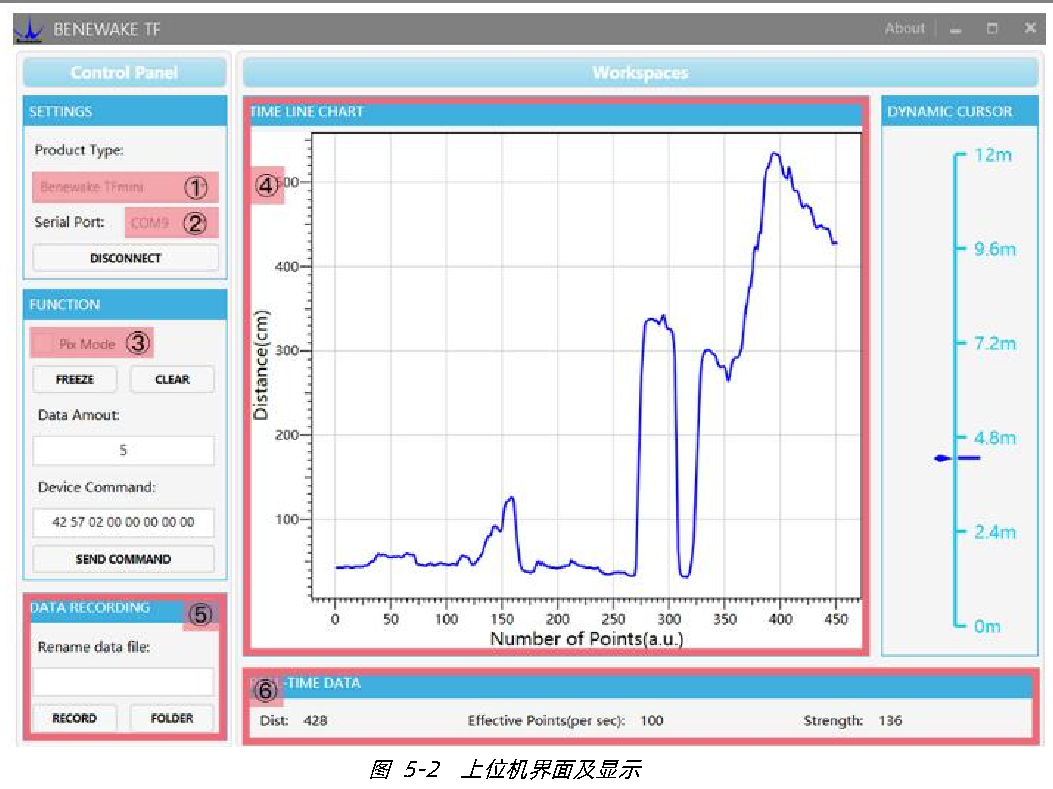Open the Product Type dropdown
Viewport: 1053px width, 789px height.
(x=125, y=187)
